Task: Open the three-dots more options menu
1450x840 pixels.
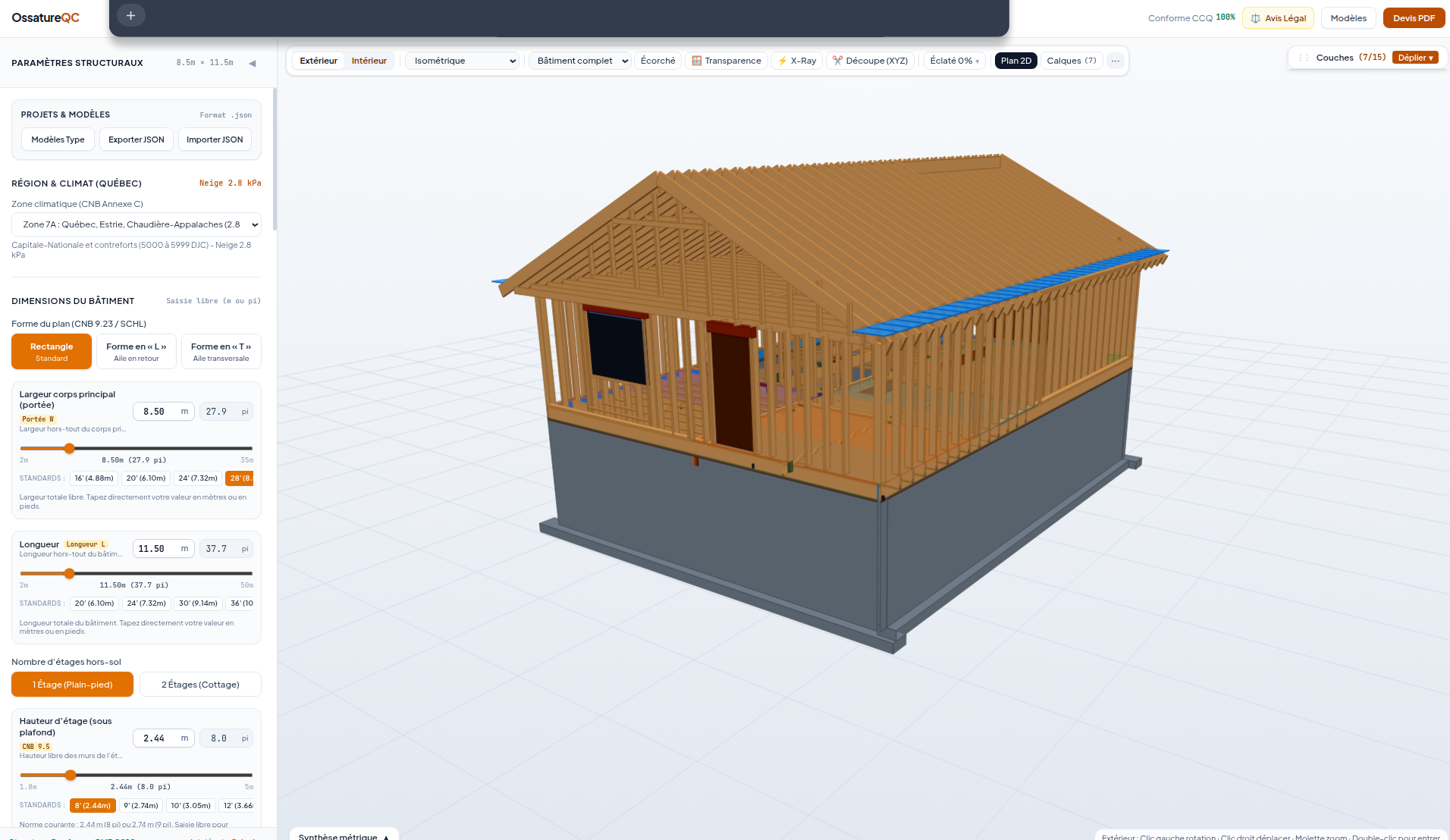Action: tap(1115, 61)
